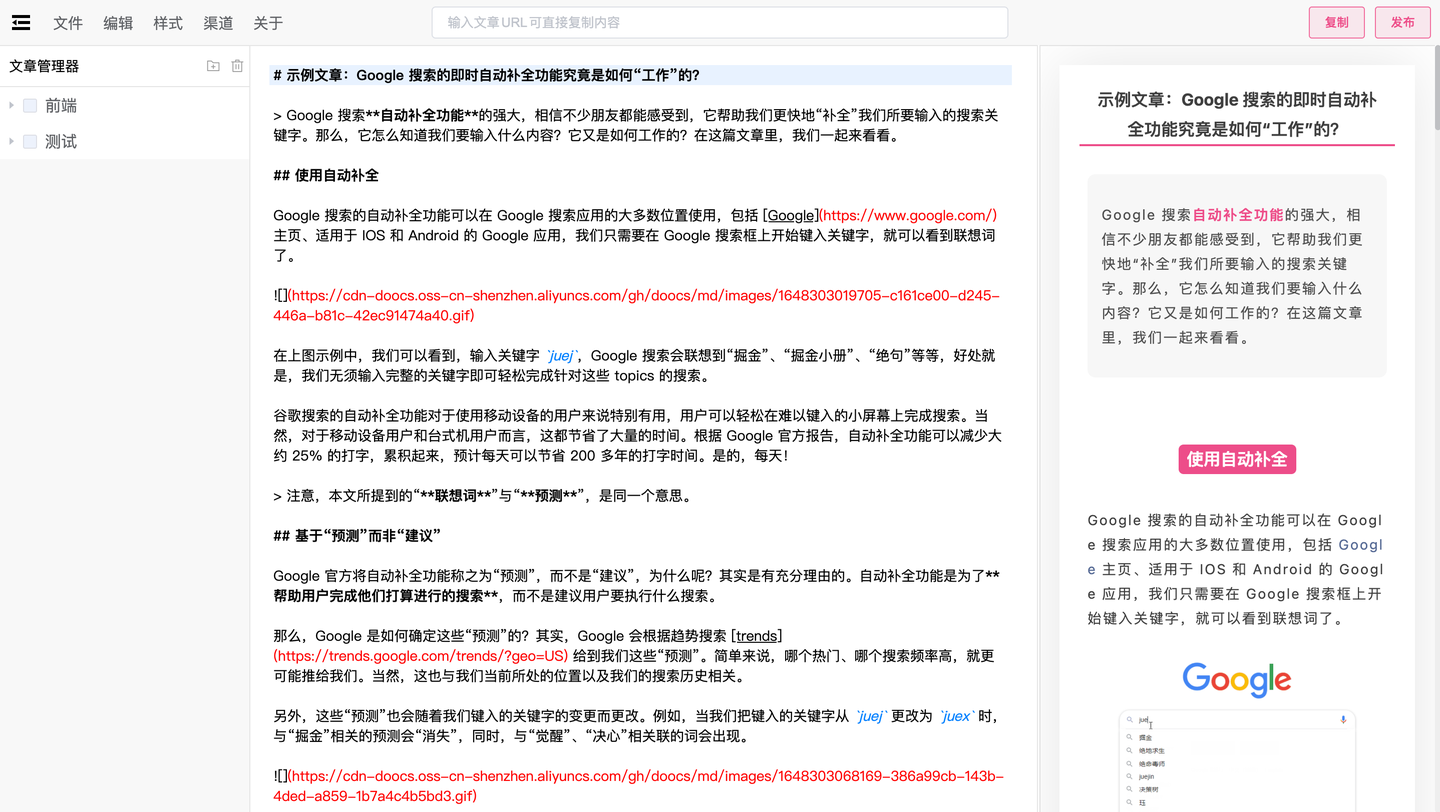Open the 样式 menu
The width and height of the screenshot is (1440, 812).
[x=168, y=23]
